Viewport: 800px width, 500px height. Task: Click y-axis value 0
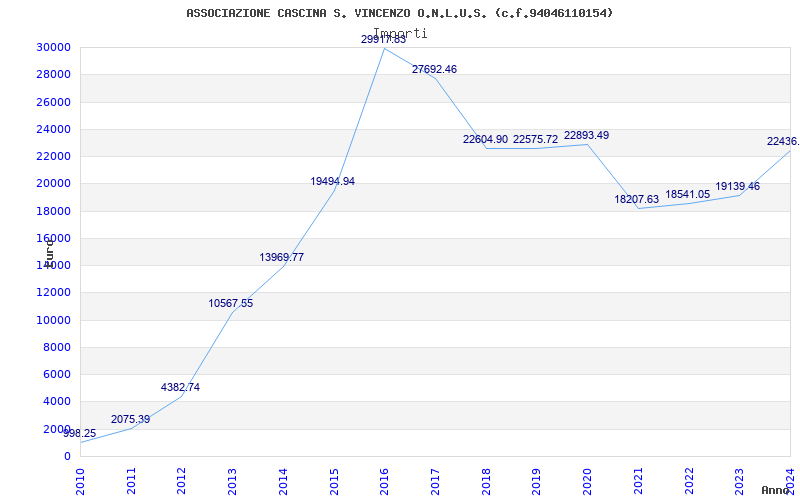pyautogui.click(x=67, y=457)
